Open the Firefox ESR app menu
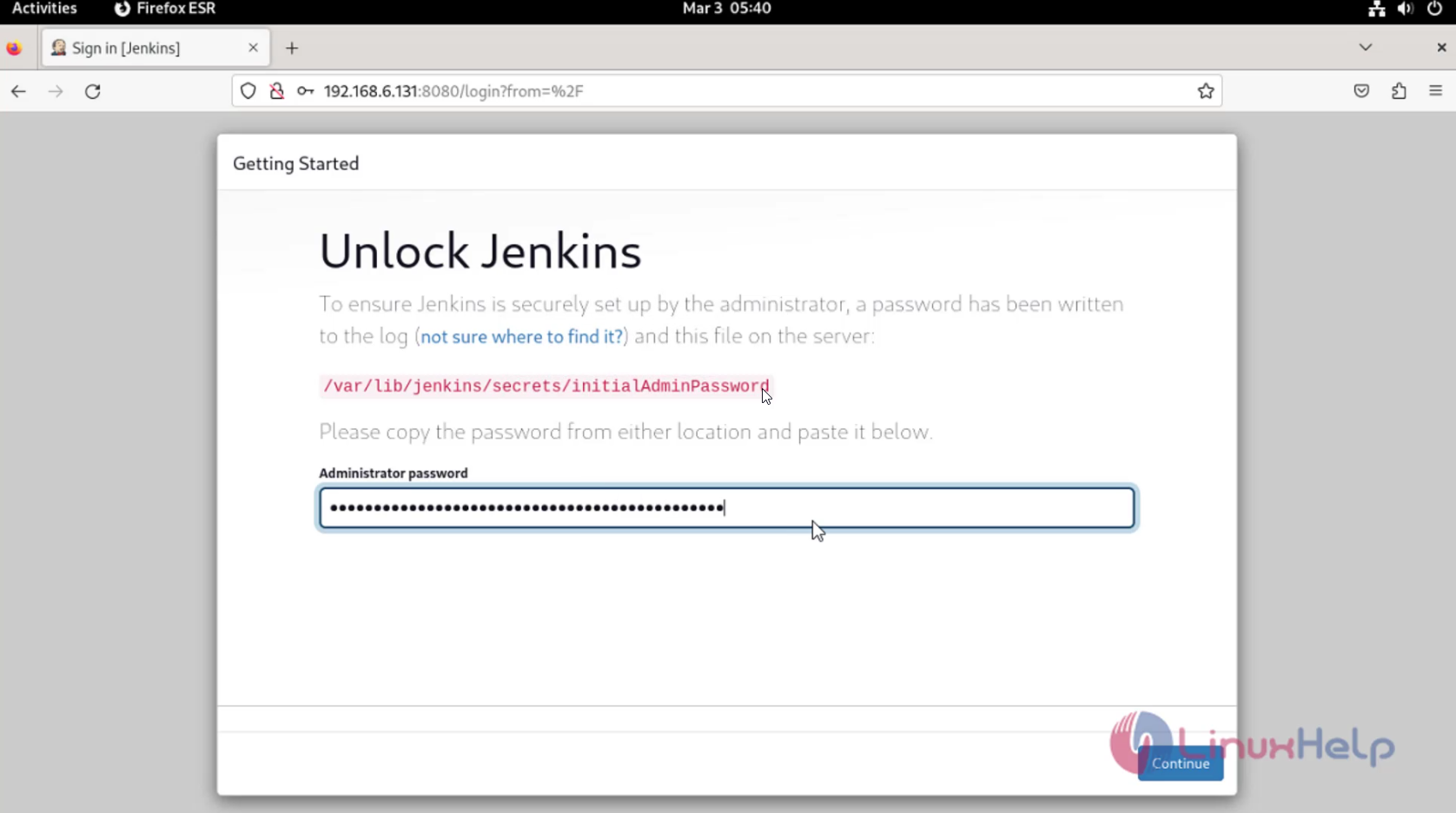Screen dimensions: 1456x813 (165, 9)
